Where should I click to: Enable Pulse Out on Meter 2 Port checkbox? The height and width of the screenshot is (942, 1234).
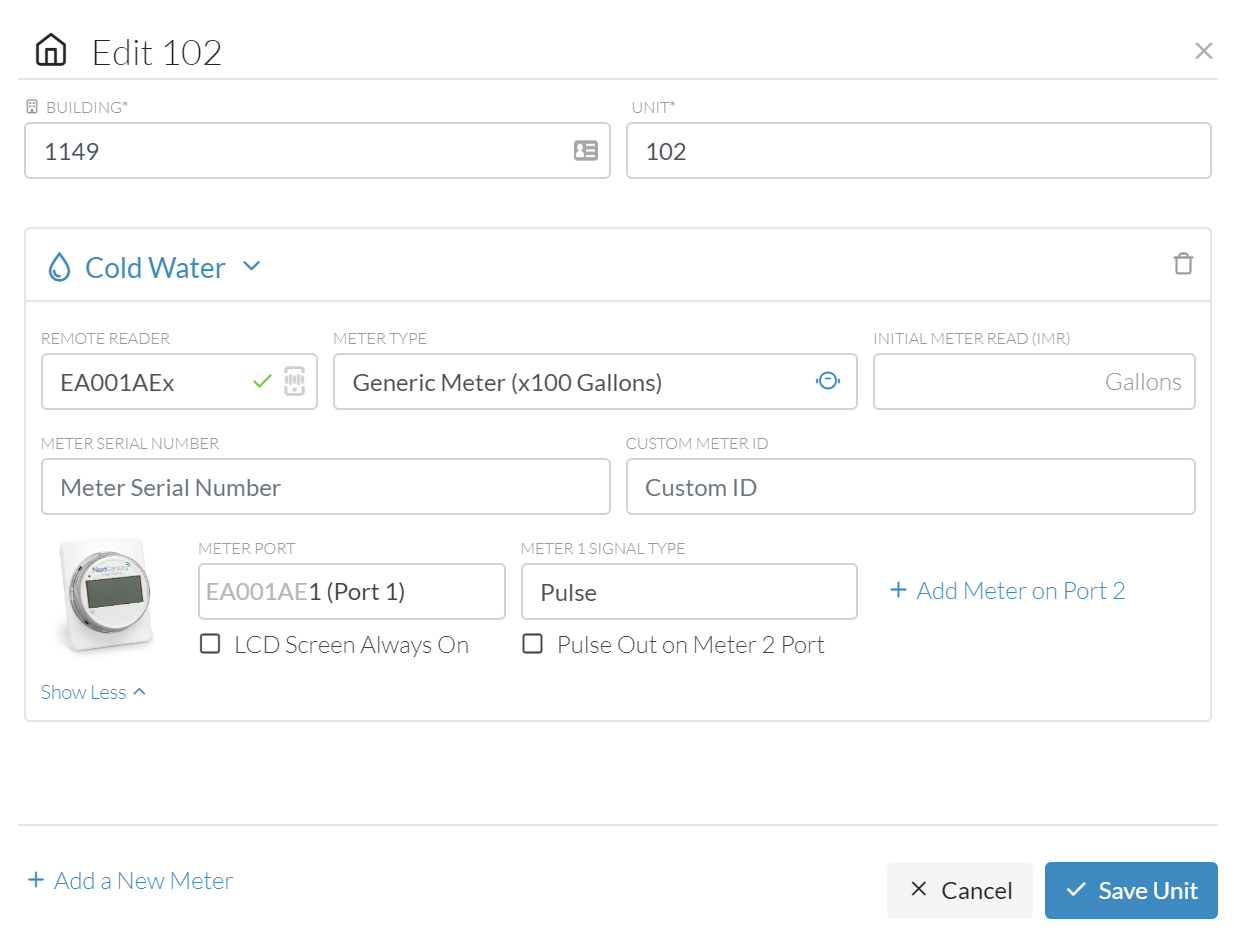tap(533, 644)
